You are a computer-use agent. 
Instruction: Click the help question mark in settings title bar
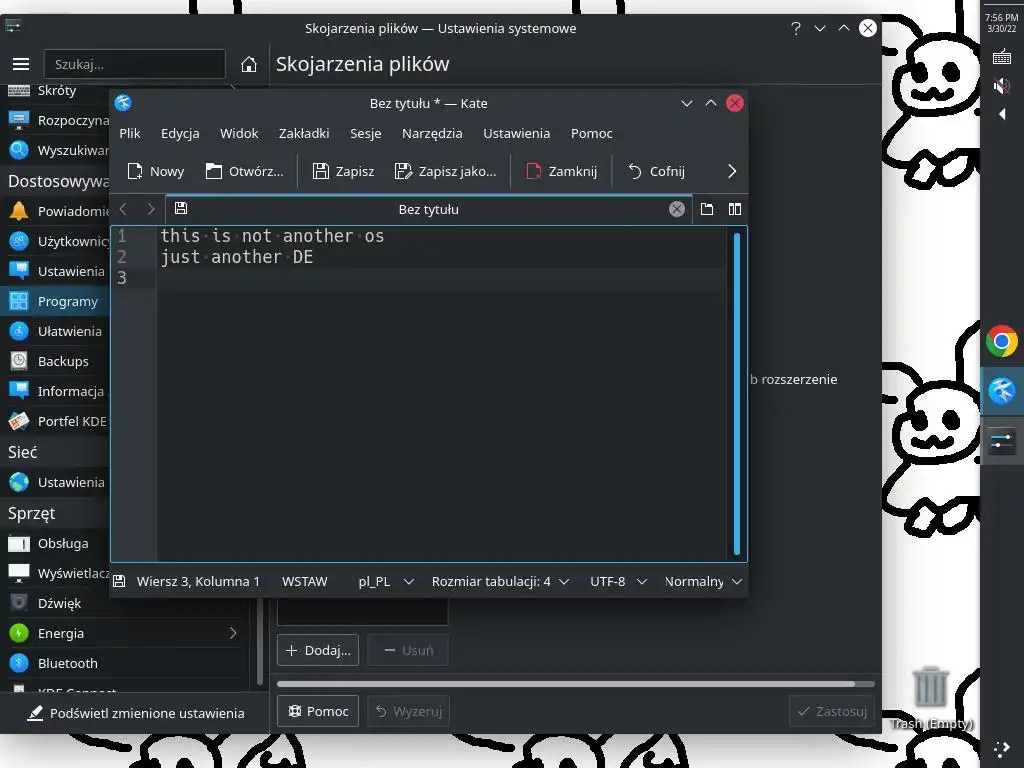[795, 28]
